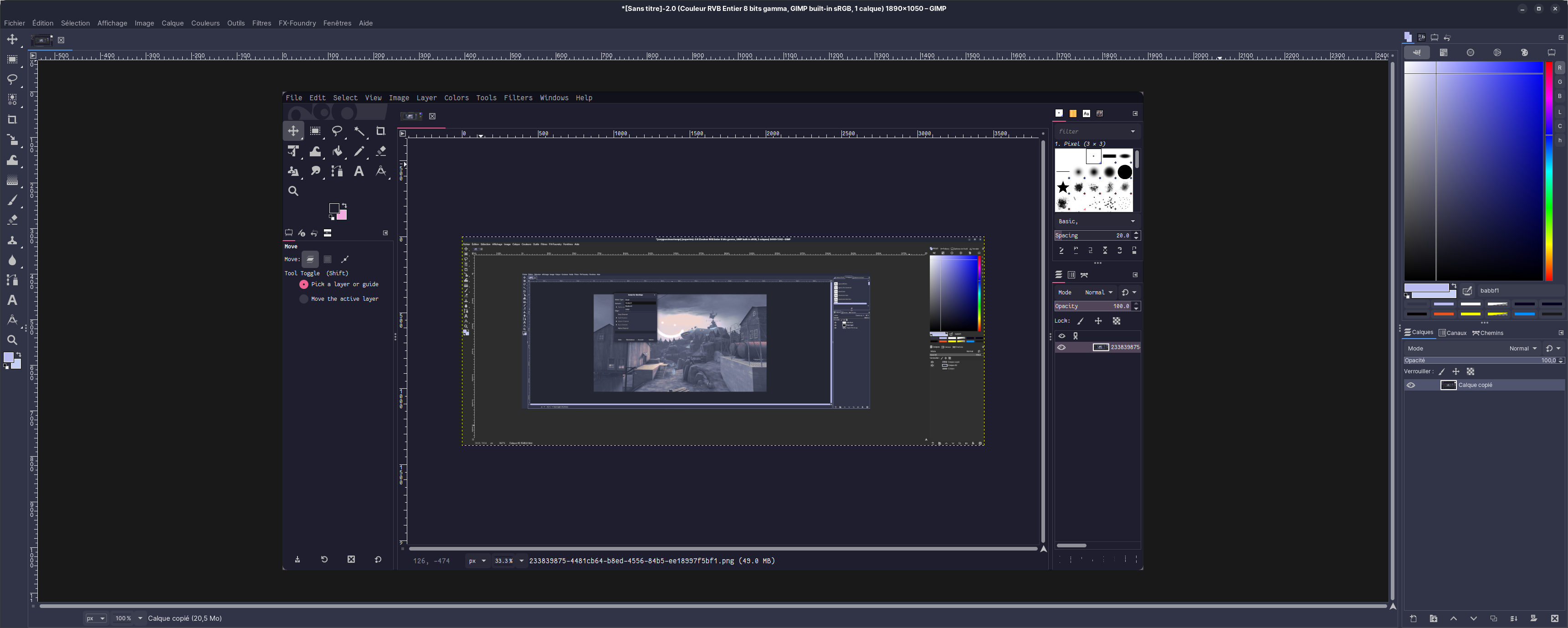
Task: Click the orange color history swatch
Action: pos(1443,314)
